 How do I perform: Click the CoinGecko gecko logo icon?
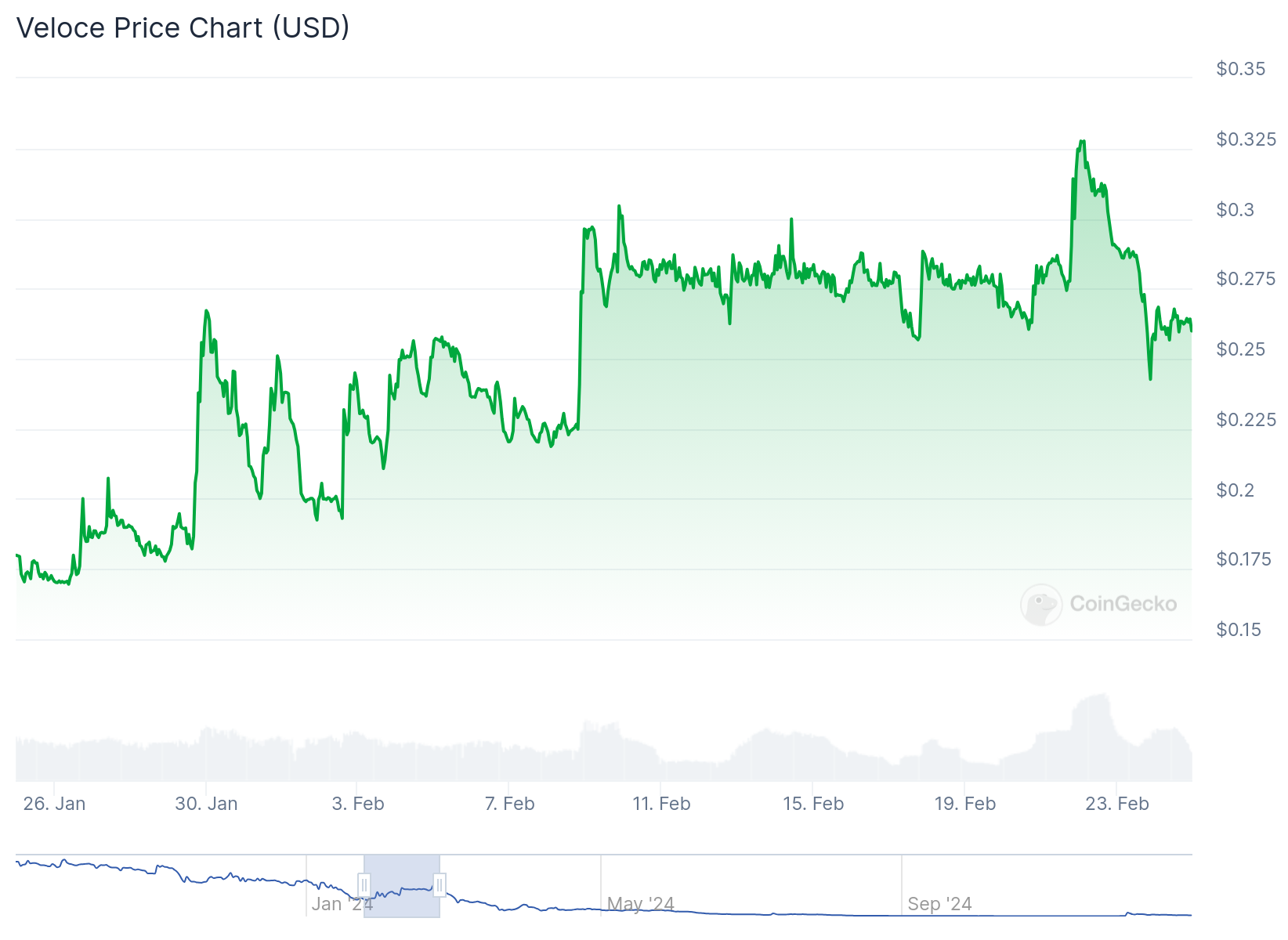[x=1041, y=604]
